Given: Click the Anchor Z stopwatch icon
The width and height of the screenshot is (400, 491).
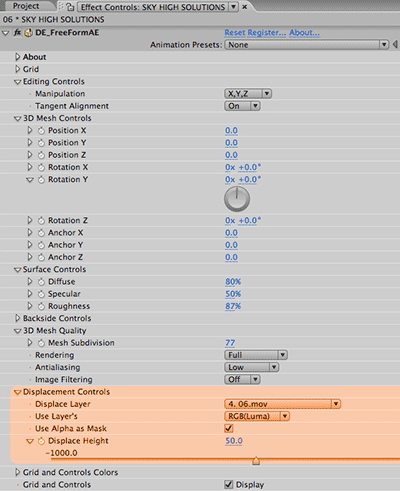Looking at the screenshot, I should point(41,257).
